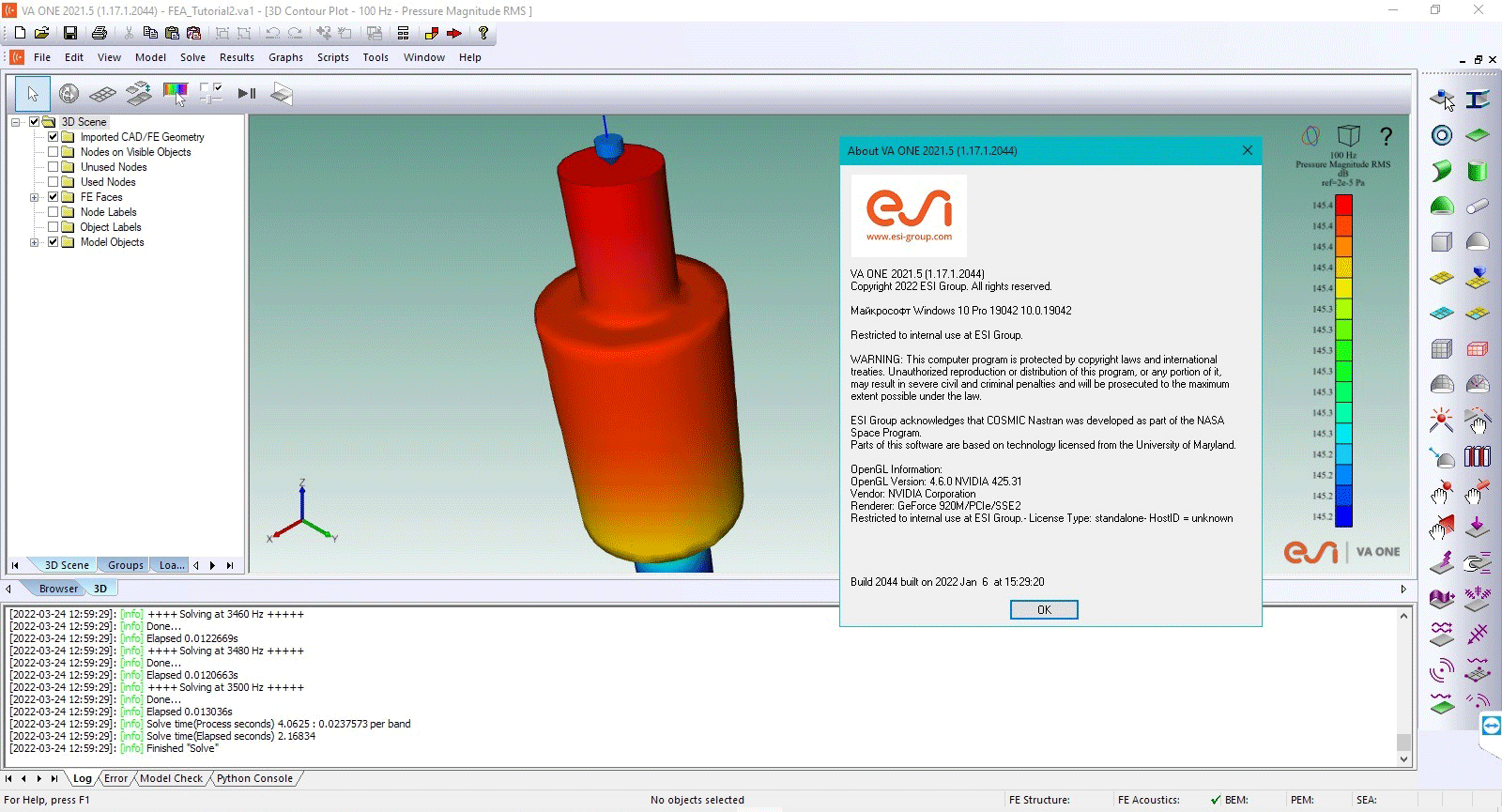This screenshot has width=1502, height=812.
Task: Switch to the Python Console tab
Action: click(x=254, y=778)
